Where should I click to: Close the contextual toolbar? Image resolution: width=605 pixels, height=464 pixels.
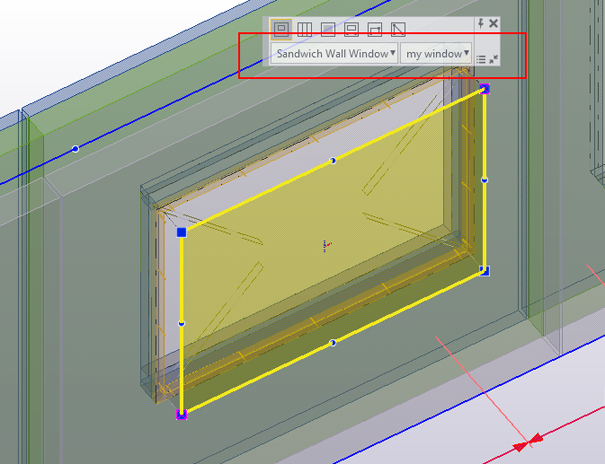(493, 24)
